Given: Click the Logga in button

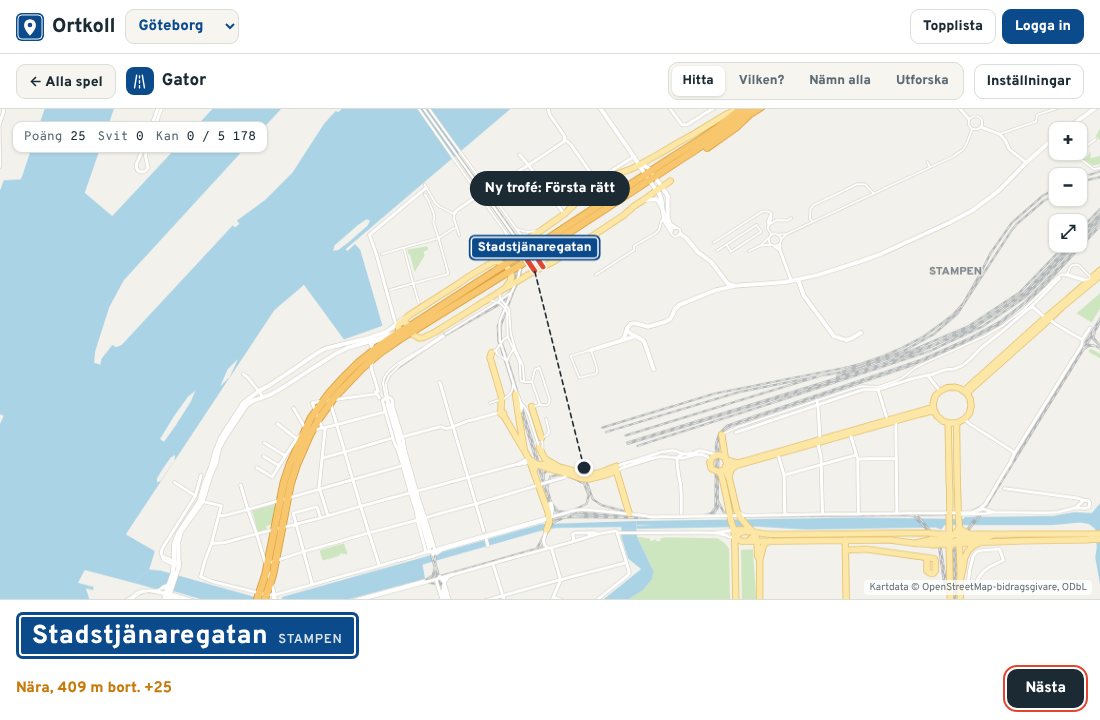Looking at the screenshot, I should [1042, 26].
